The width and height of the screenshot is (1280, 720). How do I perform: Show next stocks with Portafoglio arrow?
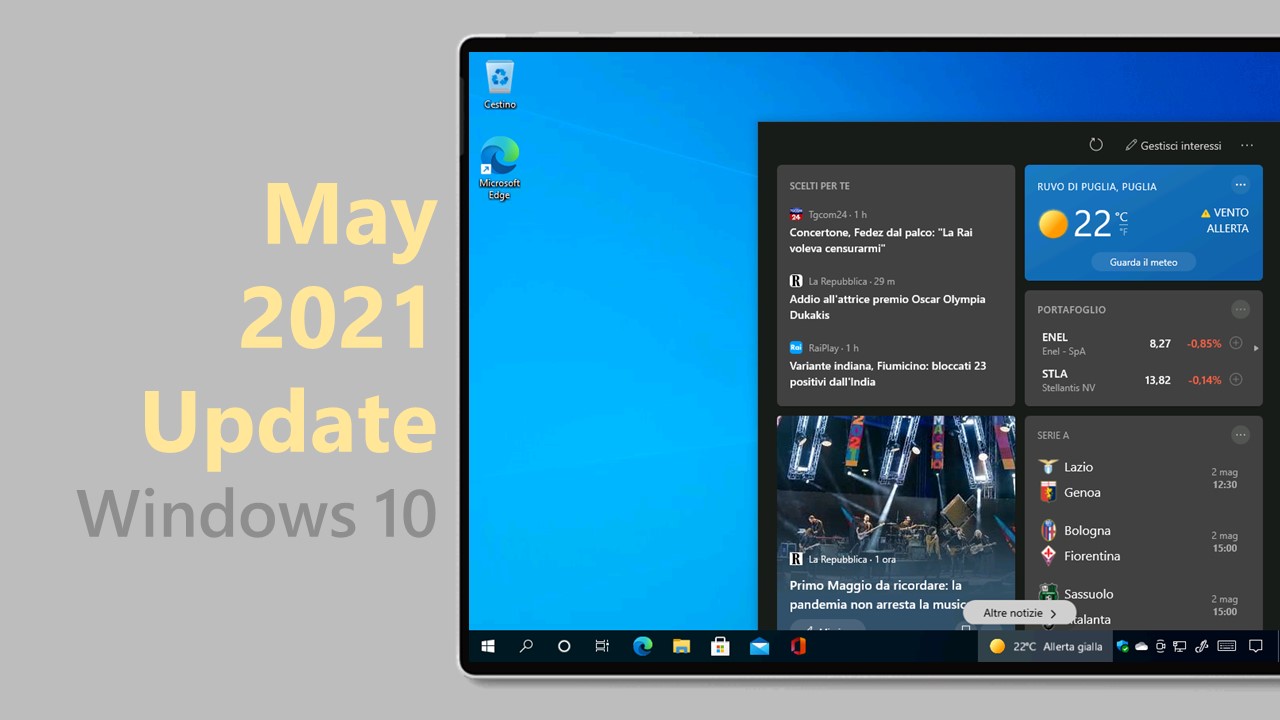point(1256,348)
